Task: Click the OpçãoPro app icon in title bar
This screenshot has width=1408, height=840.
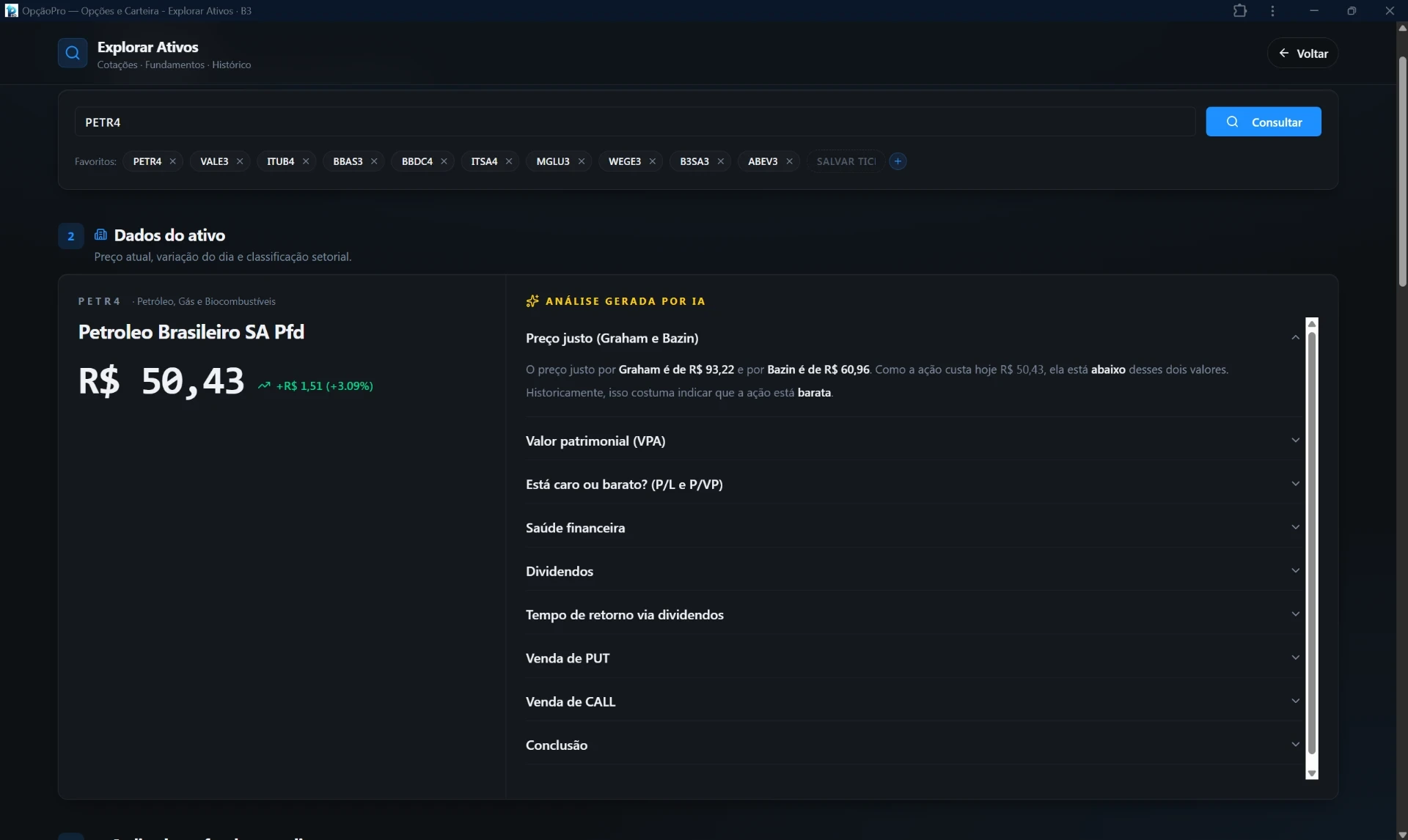Action: (11, 11)
